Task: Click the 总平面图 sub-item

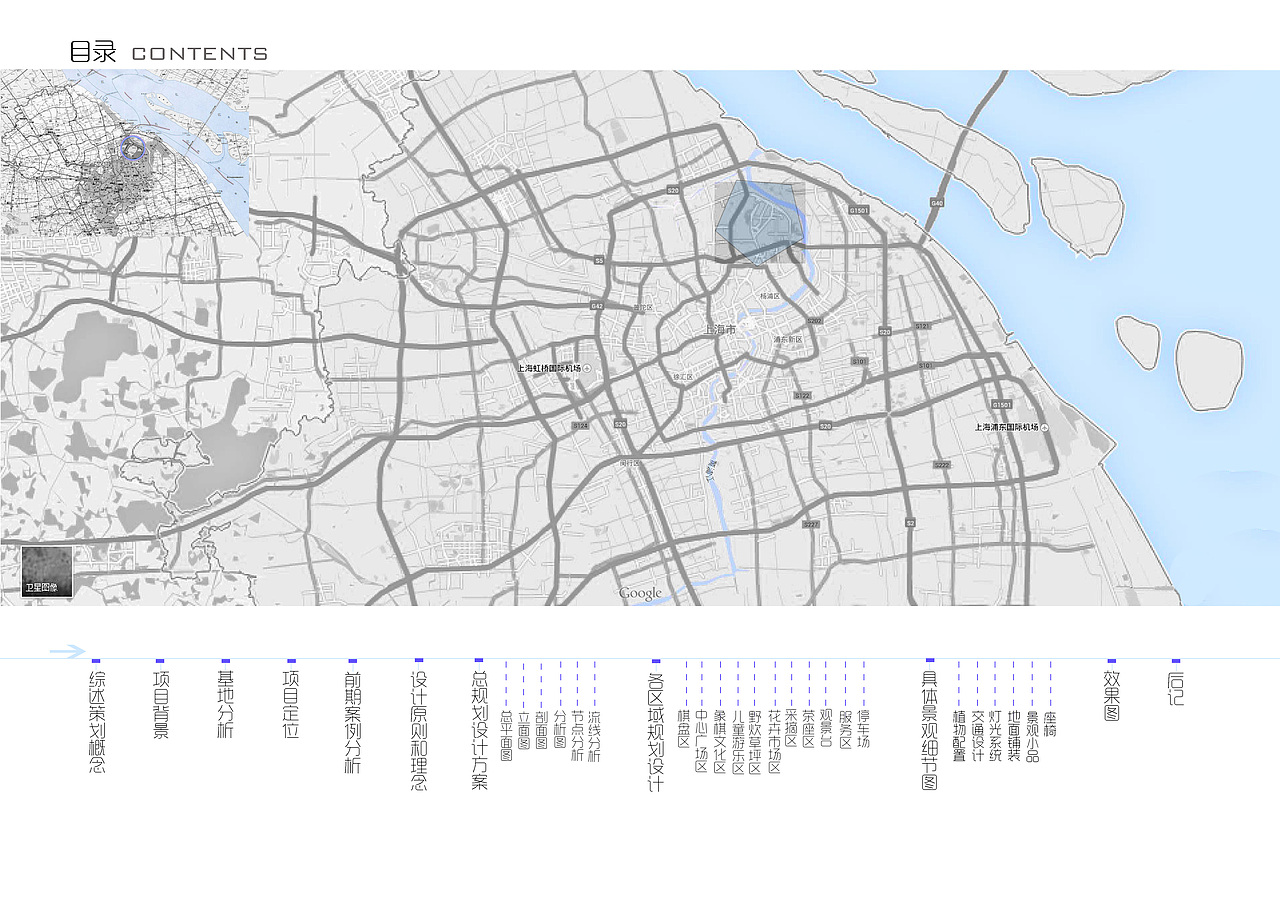Action: coord(506,737)
